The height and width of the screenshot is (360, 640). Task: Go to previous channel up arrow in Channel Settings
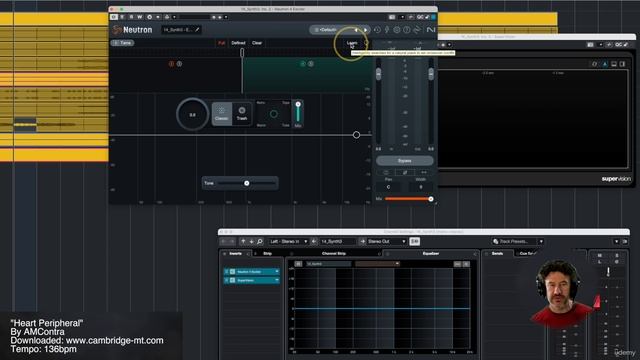[243, 242]
